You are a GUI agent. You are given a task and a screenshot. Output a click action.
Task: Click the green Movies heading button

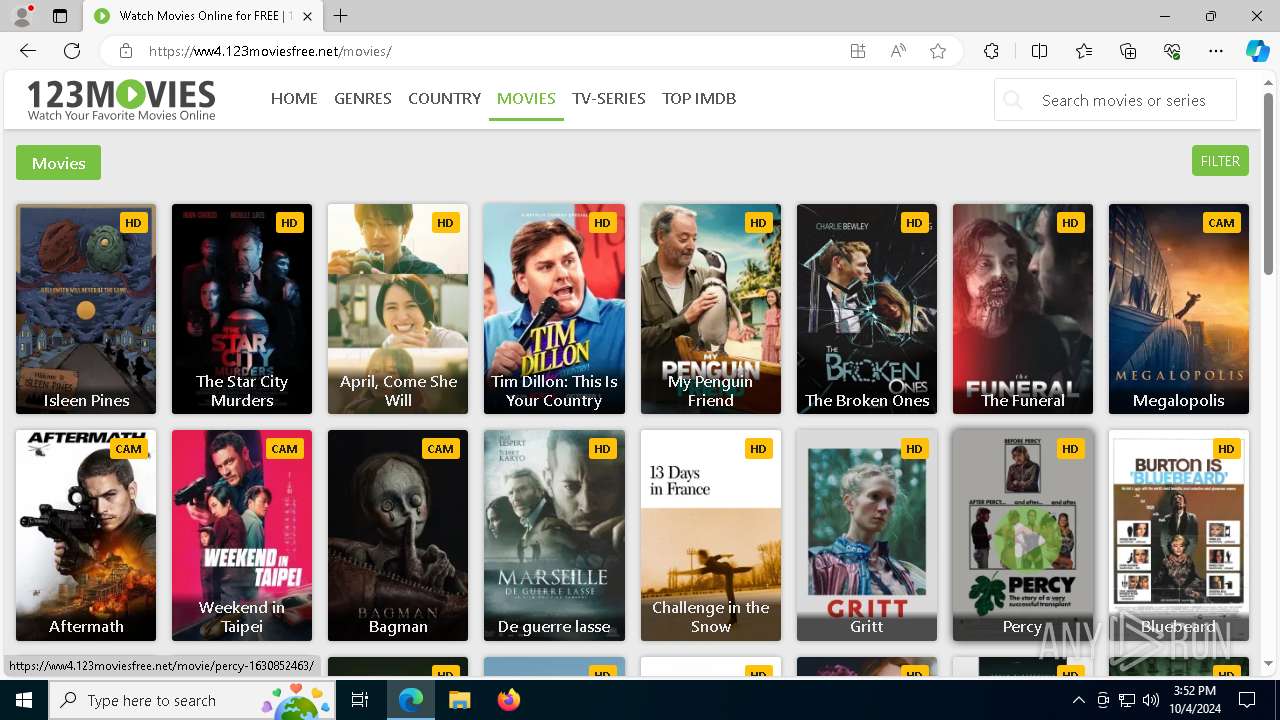pyautogui.click(x=58, y=163)
